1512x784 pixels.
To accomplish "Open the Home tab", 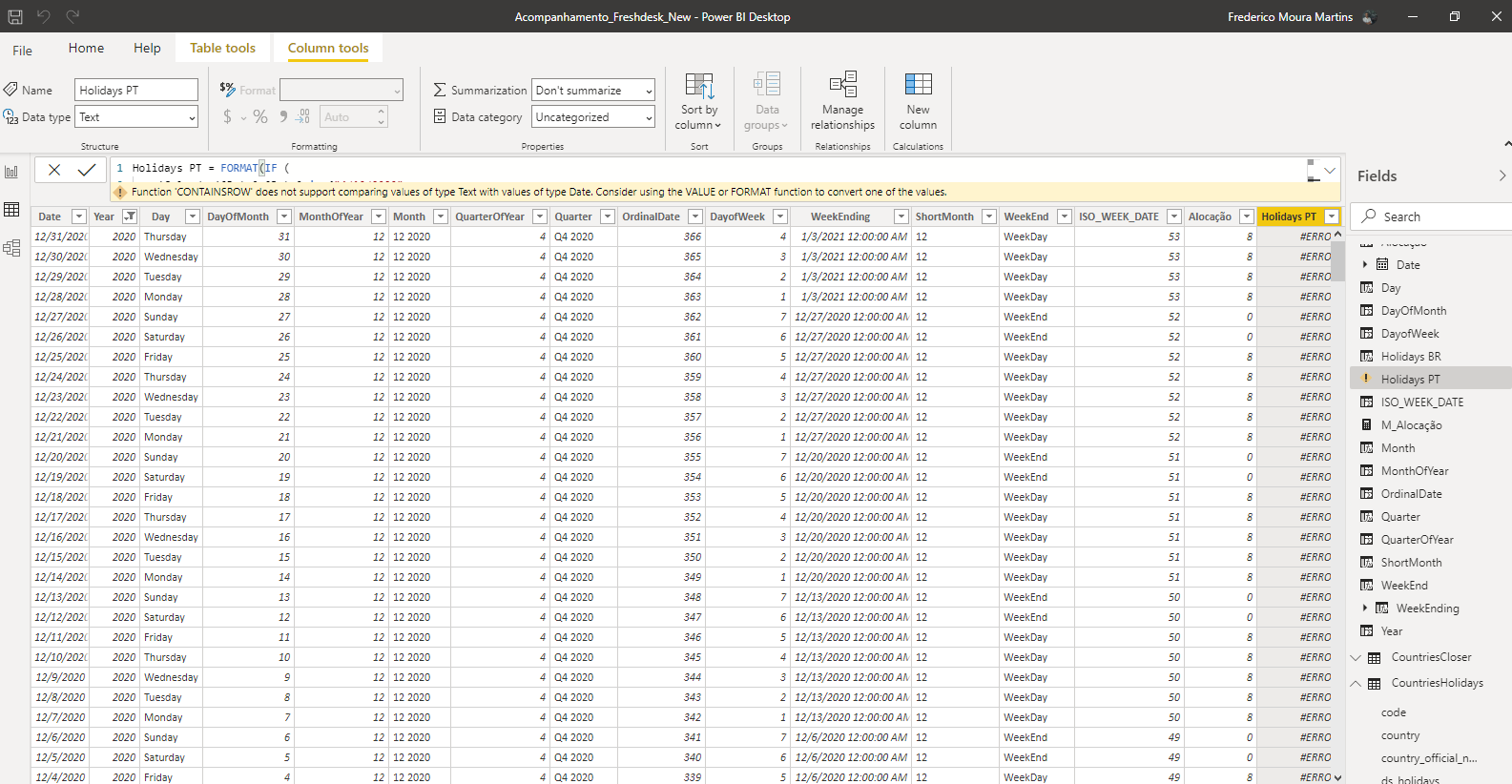I will [x=86, y=48].
